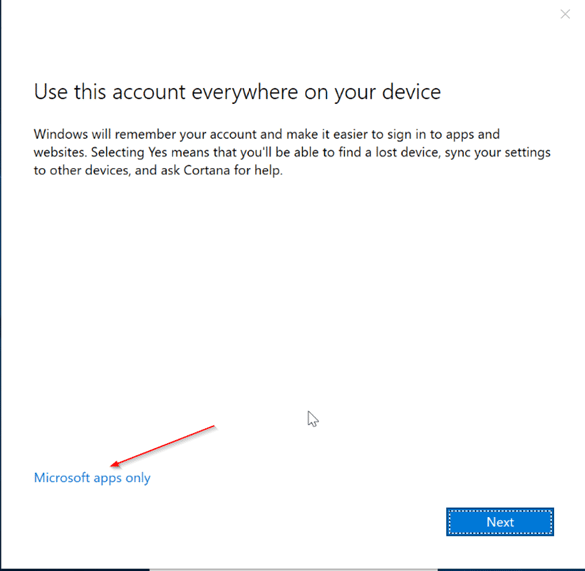Choose the Microsoft apps only link

(92, 478)
